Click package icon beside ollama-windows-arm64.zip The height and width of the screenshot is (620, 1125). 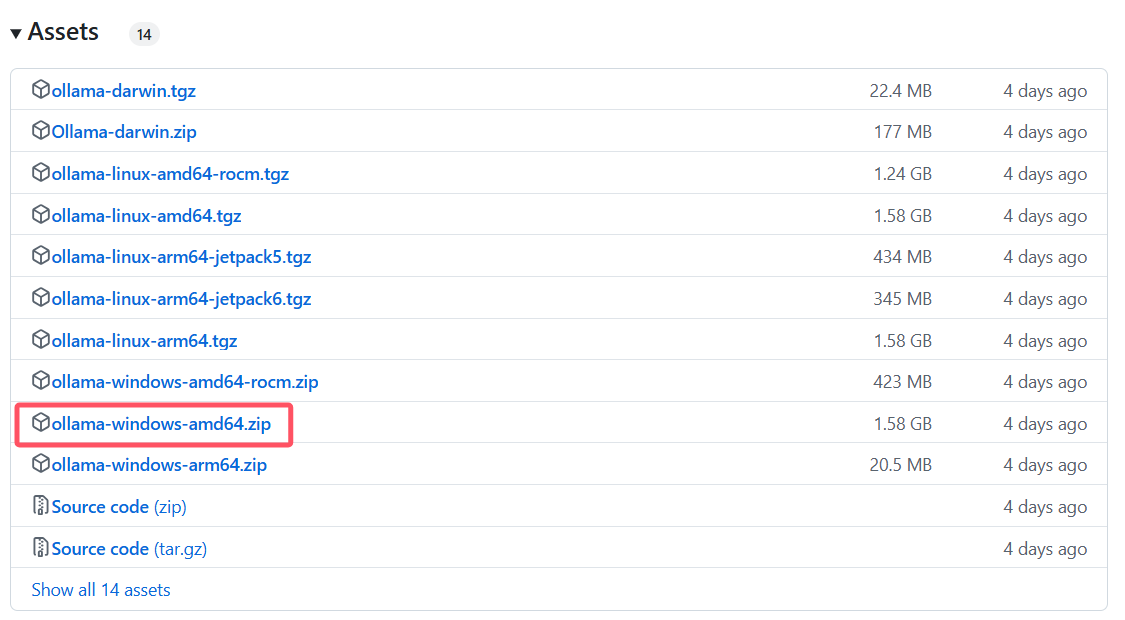[x=41, y=464]
